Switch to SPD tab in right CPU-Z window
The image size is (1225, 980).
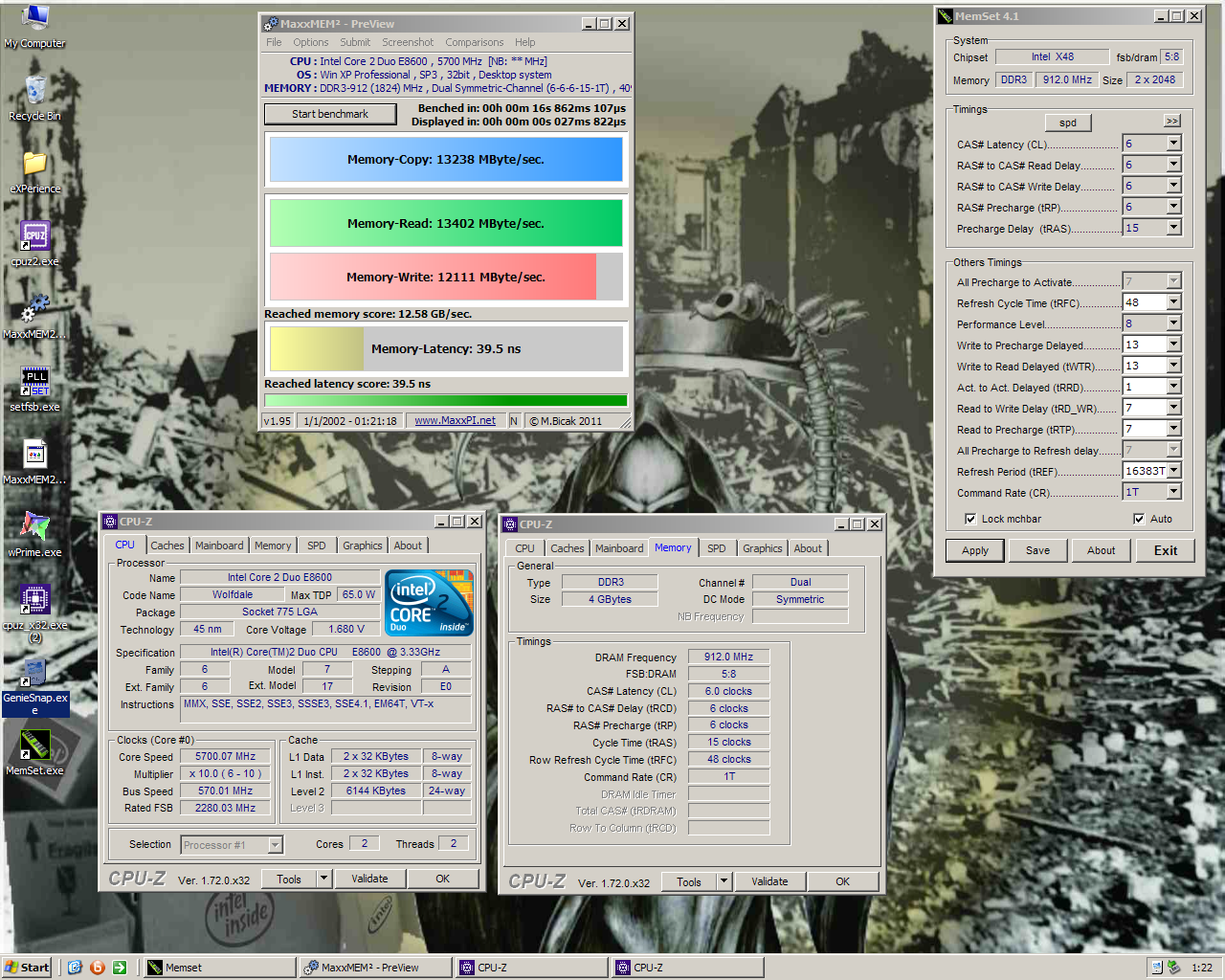click(717, 548)
